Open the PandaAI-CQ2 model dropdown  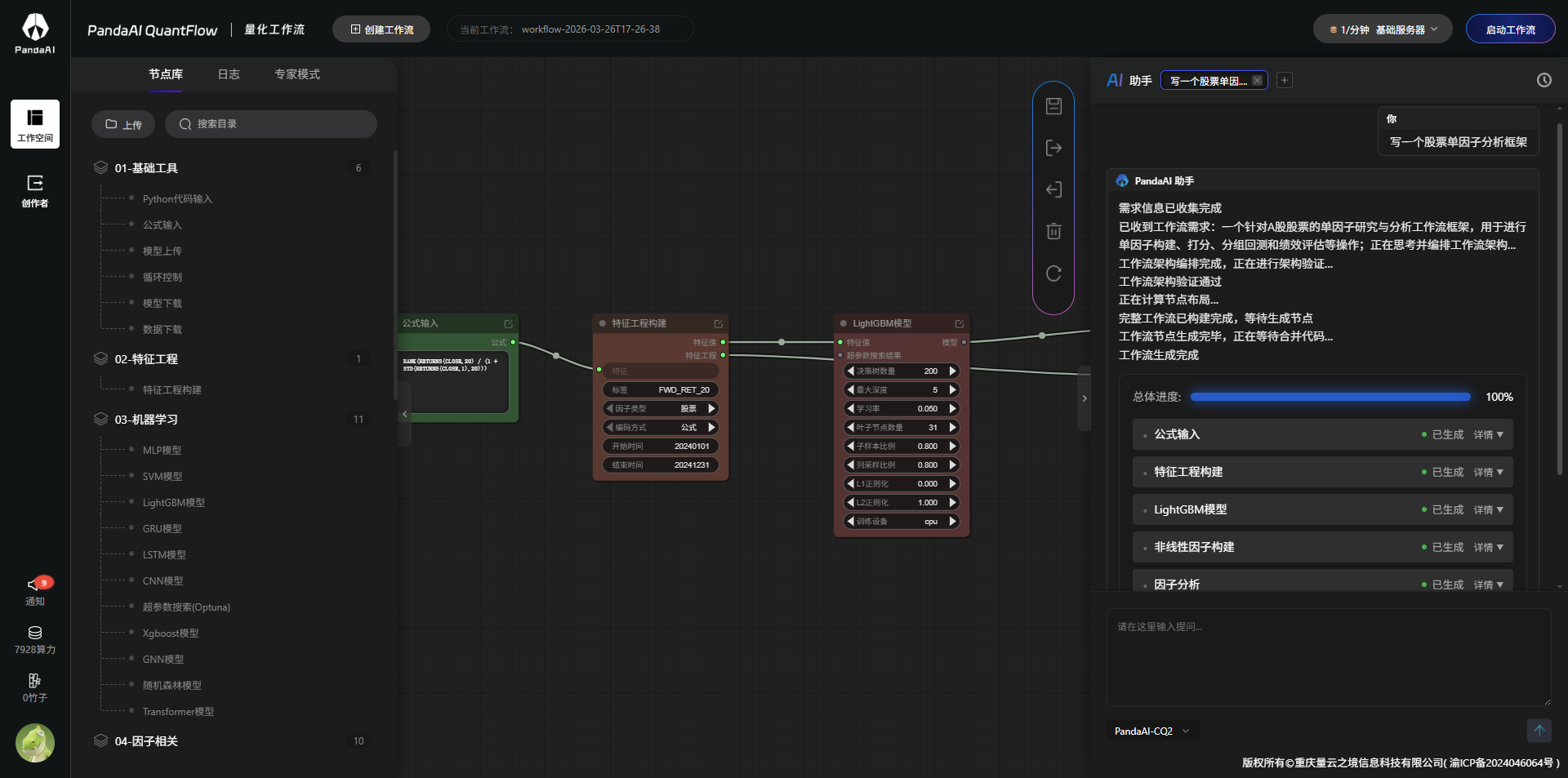(1151, 731)
